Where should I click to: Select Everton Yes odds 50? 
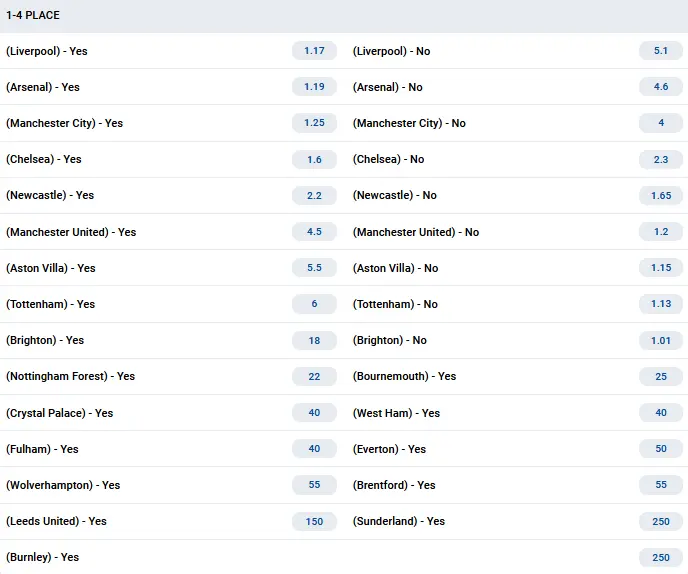(x=661, y=448)
